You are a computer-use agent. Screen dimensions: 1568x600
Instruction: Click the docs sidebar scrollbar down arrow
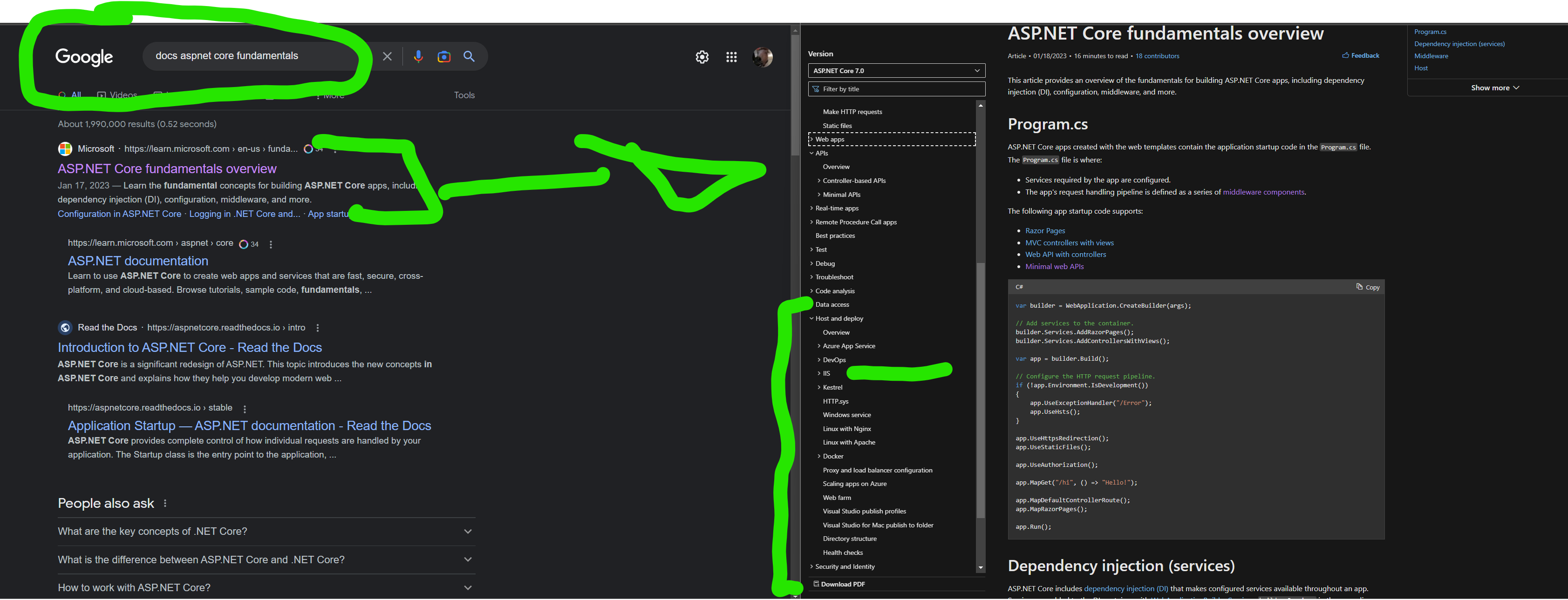point(980,568)
